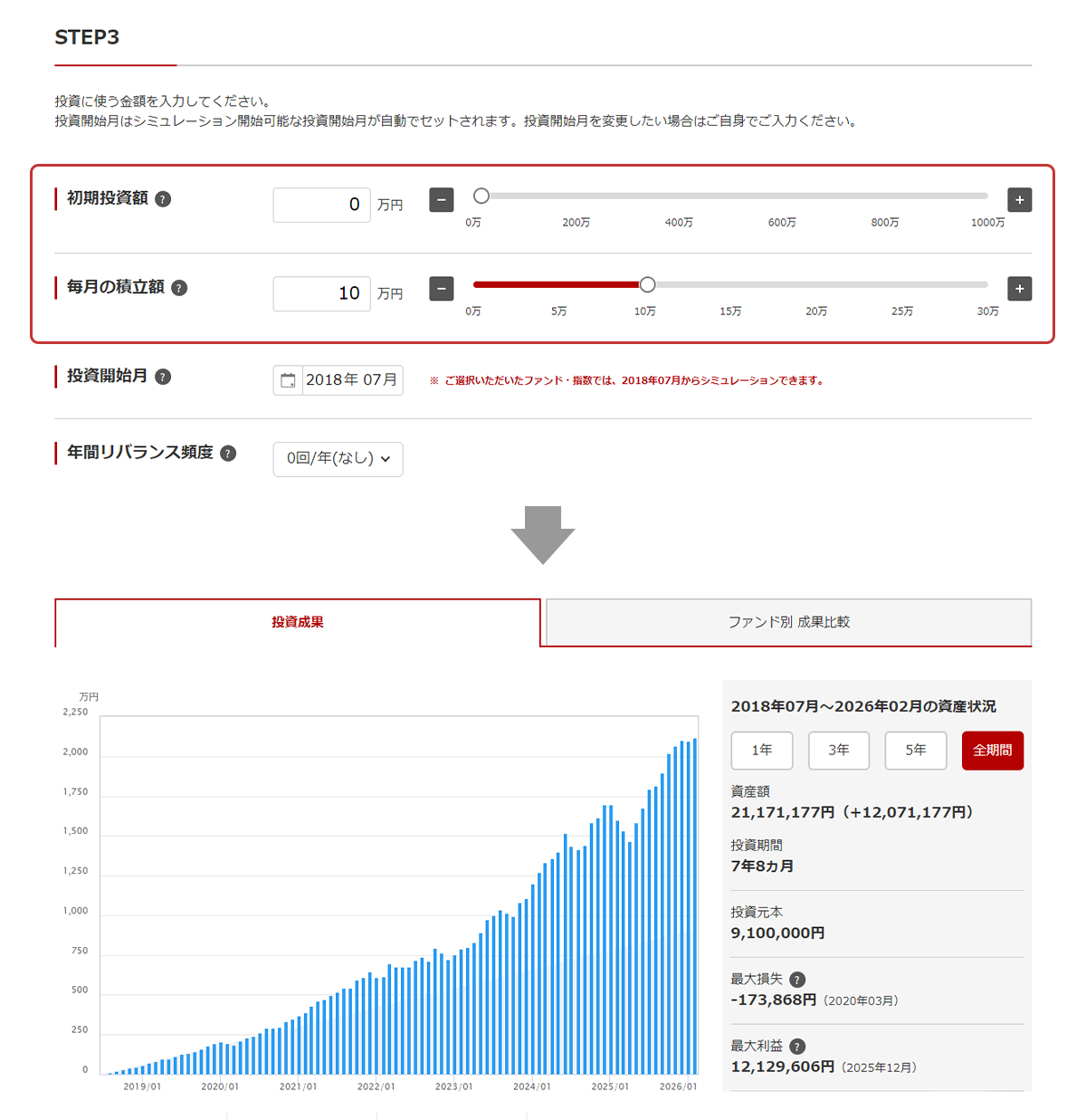The image size is (1086, 1120).
Task: Increase 初期投資額 with plus button
Action: coord(1019,200)
